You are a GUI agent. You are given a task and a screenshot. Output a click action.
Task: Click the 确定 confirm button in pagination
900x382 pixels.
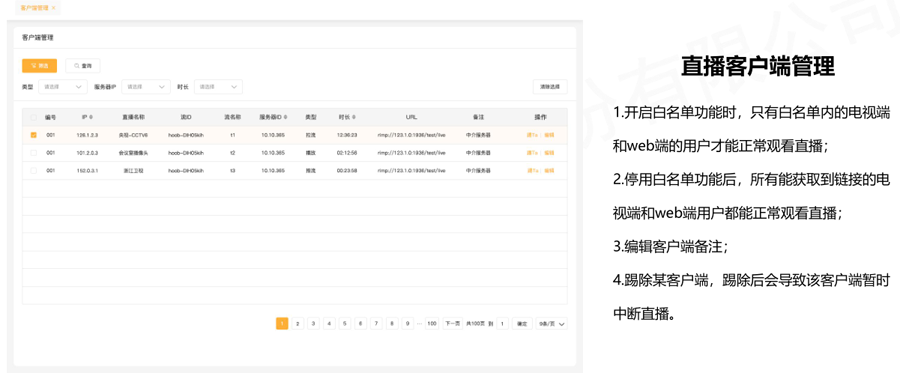click(x=522, y=323)
